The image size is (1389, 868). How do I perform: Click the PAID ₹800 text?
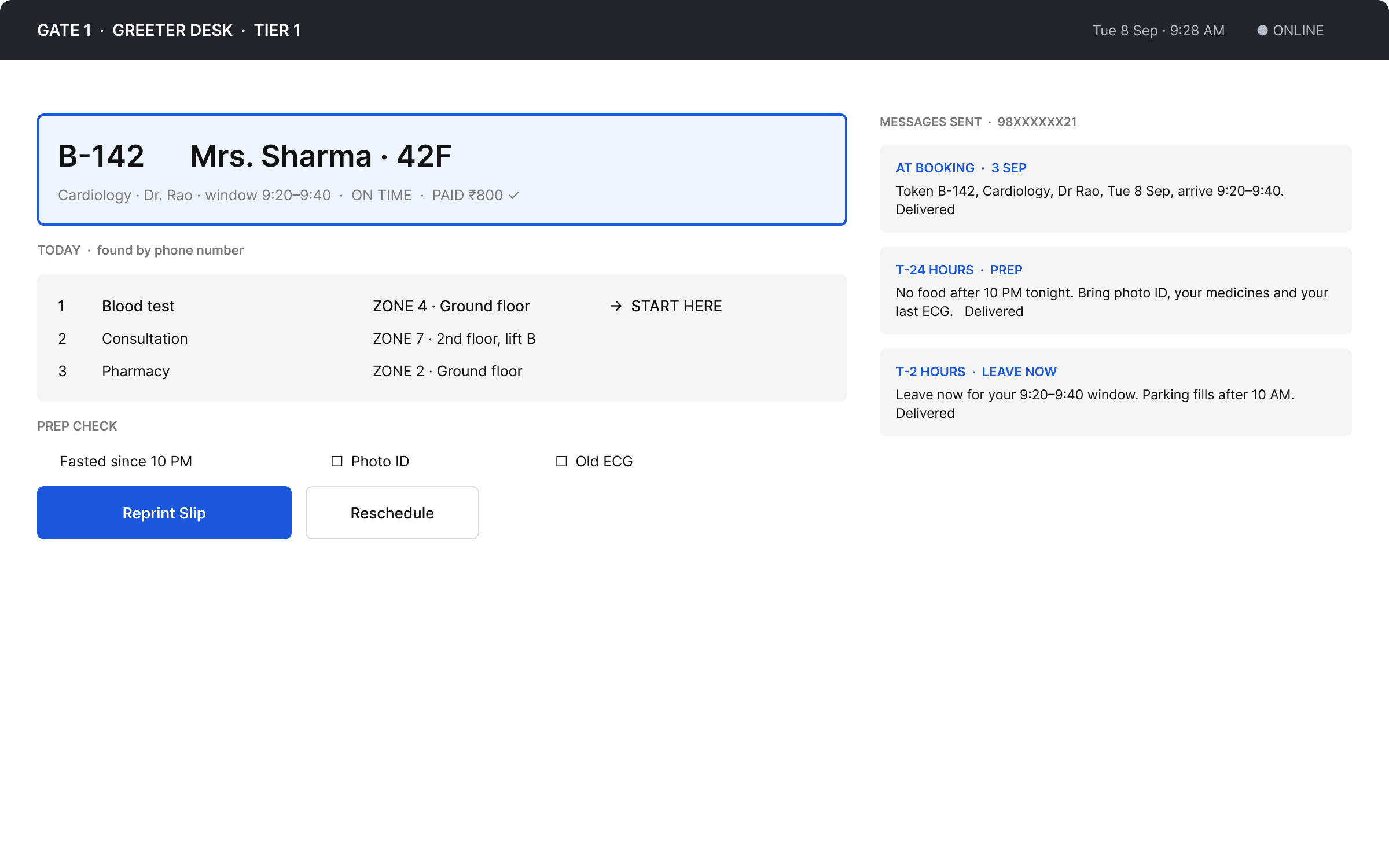(x=468, y=196)
